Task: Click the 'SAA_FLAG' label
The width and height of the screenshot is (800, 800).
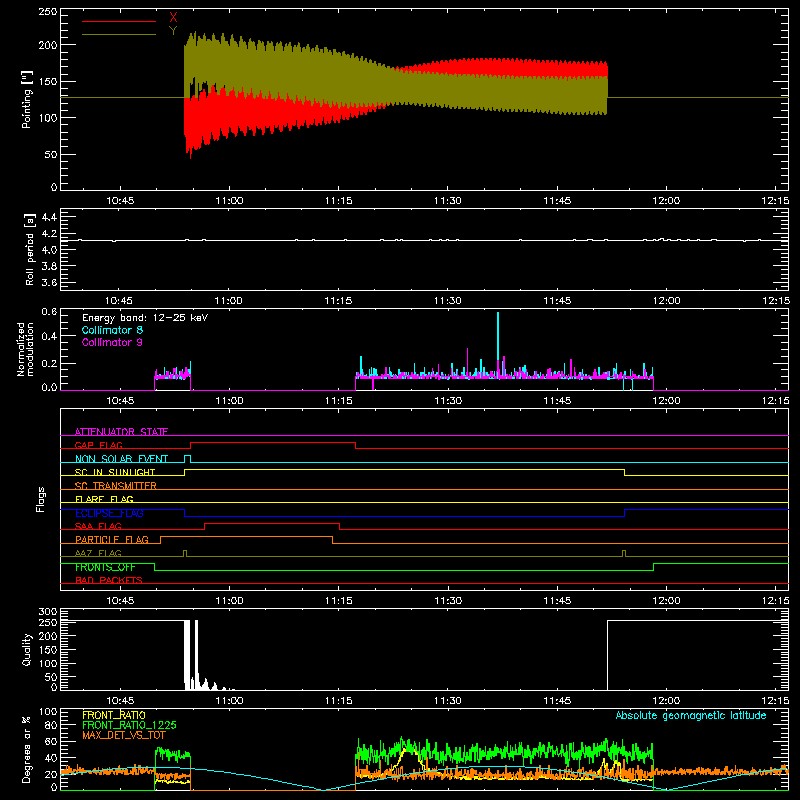Action: click(98, 526)
